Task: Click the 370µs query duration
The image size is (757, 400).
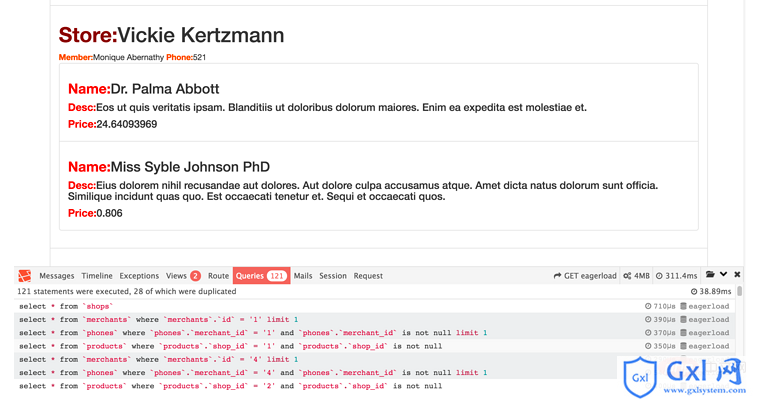Action: [x=664, y=333]
